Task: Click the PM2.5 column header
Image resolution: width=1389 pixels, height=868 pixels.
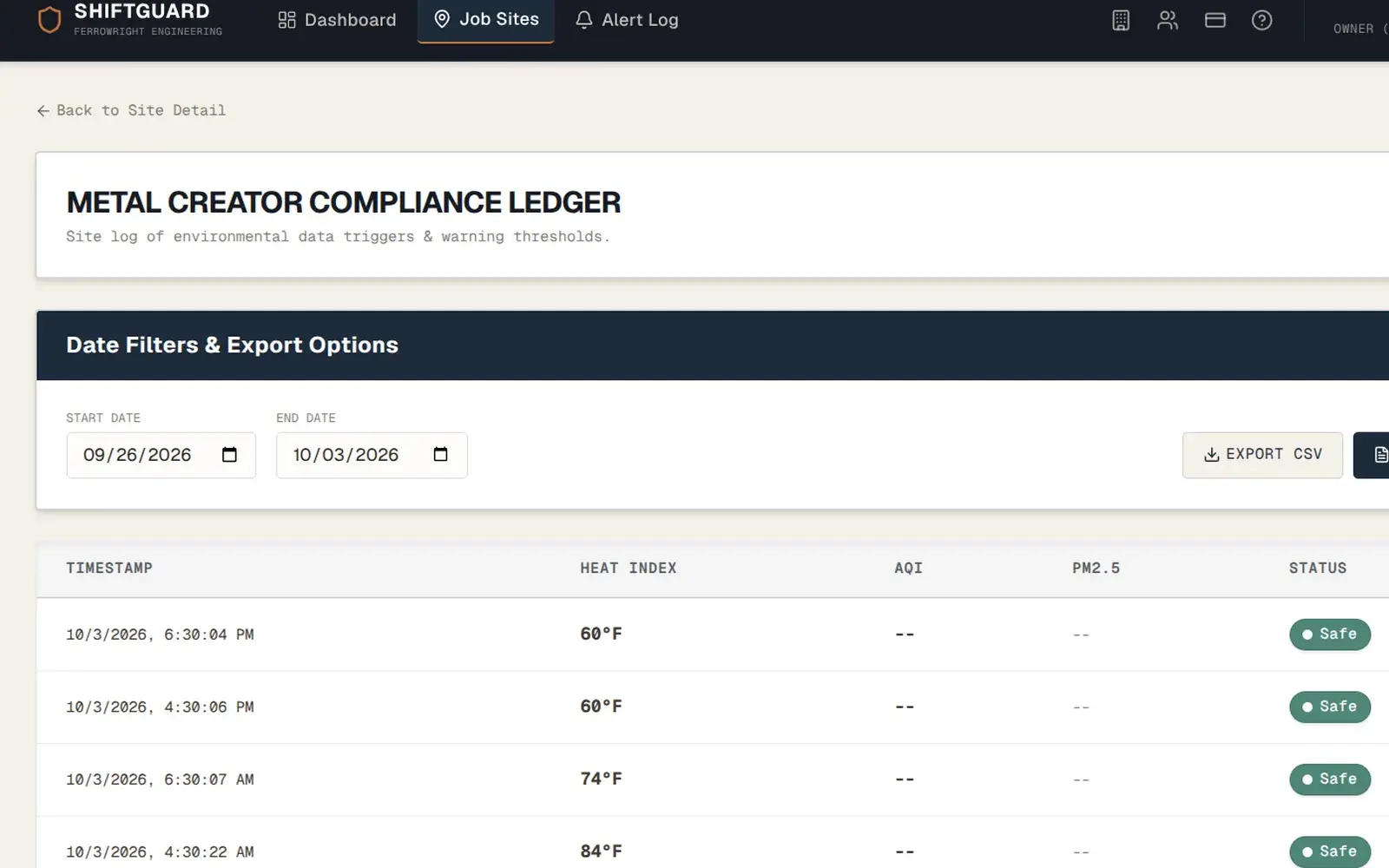Action: coord(1096,568)
